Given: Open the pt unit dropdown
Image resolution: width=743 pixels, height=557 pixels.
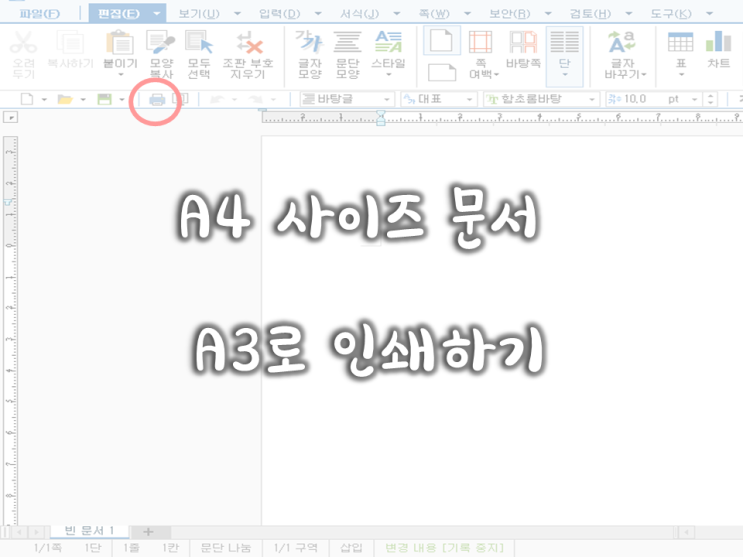Looking at the screenshot, I should 694,100.
